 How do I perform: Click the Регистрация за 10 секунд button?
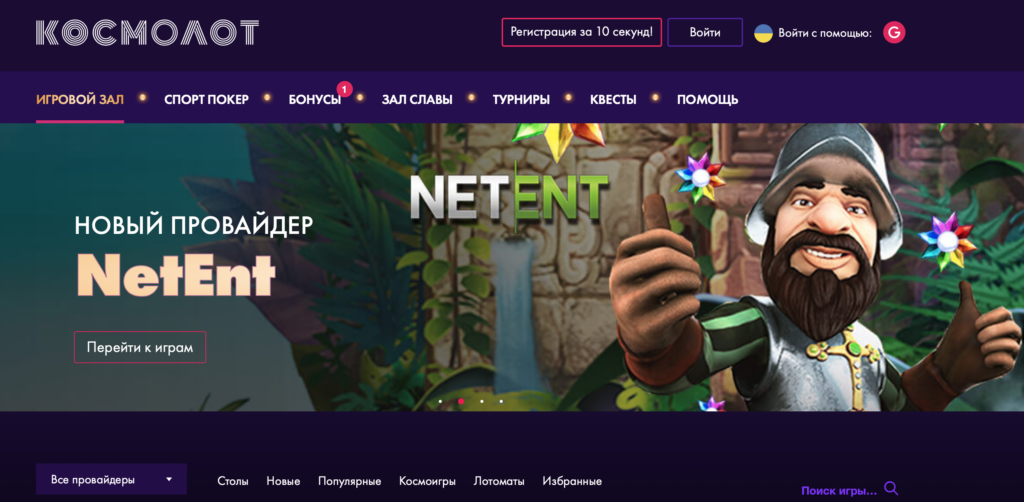[x=581, y=32]
